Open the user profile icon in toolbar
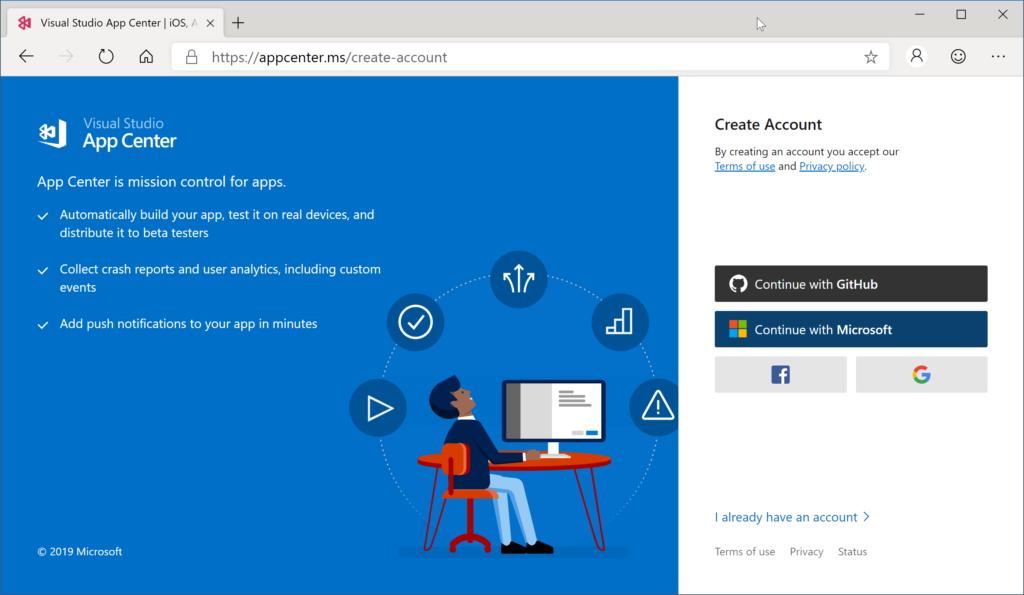 click(916, 57)
